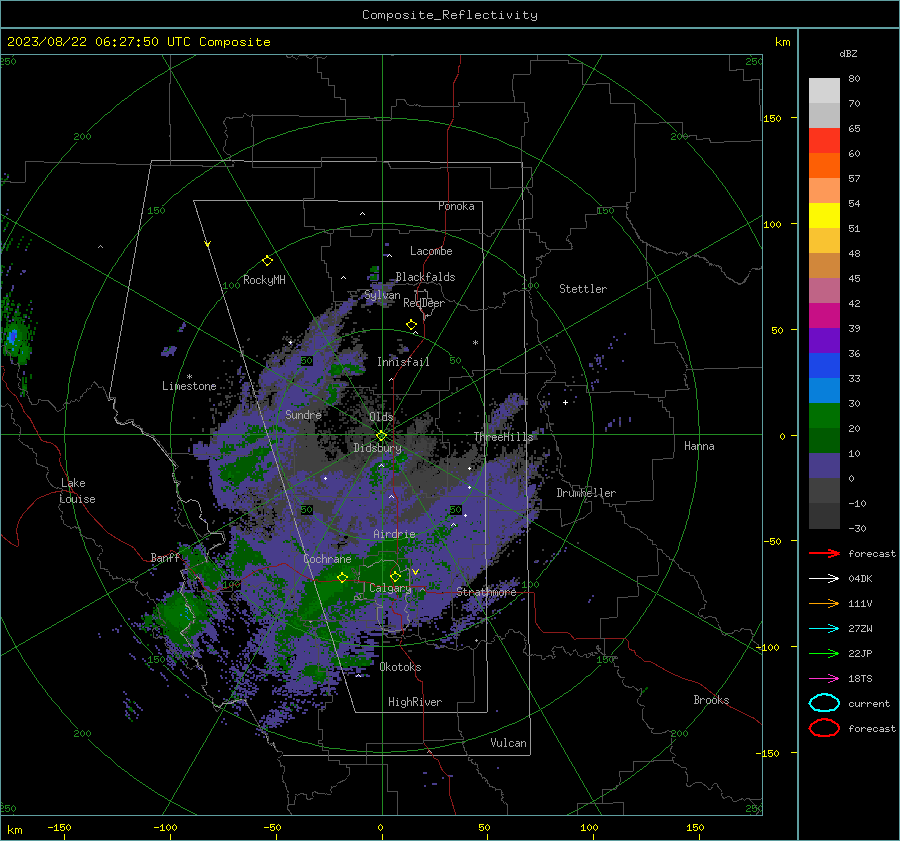Click the Cochrane label
Screen dimensions: 900x841
pyautogui.click(x=327, y=559)
